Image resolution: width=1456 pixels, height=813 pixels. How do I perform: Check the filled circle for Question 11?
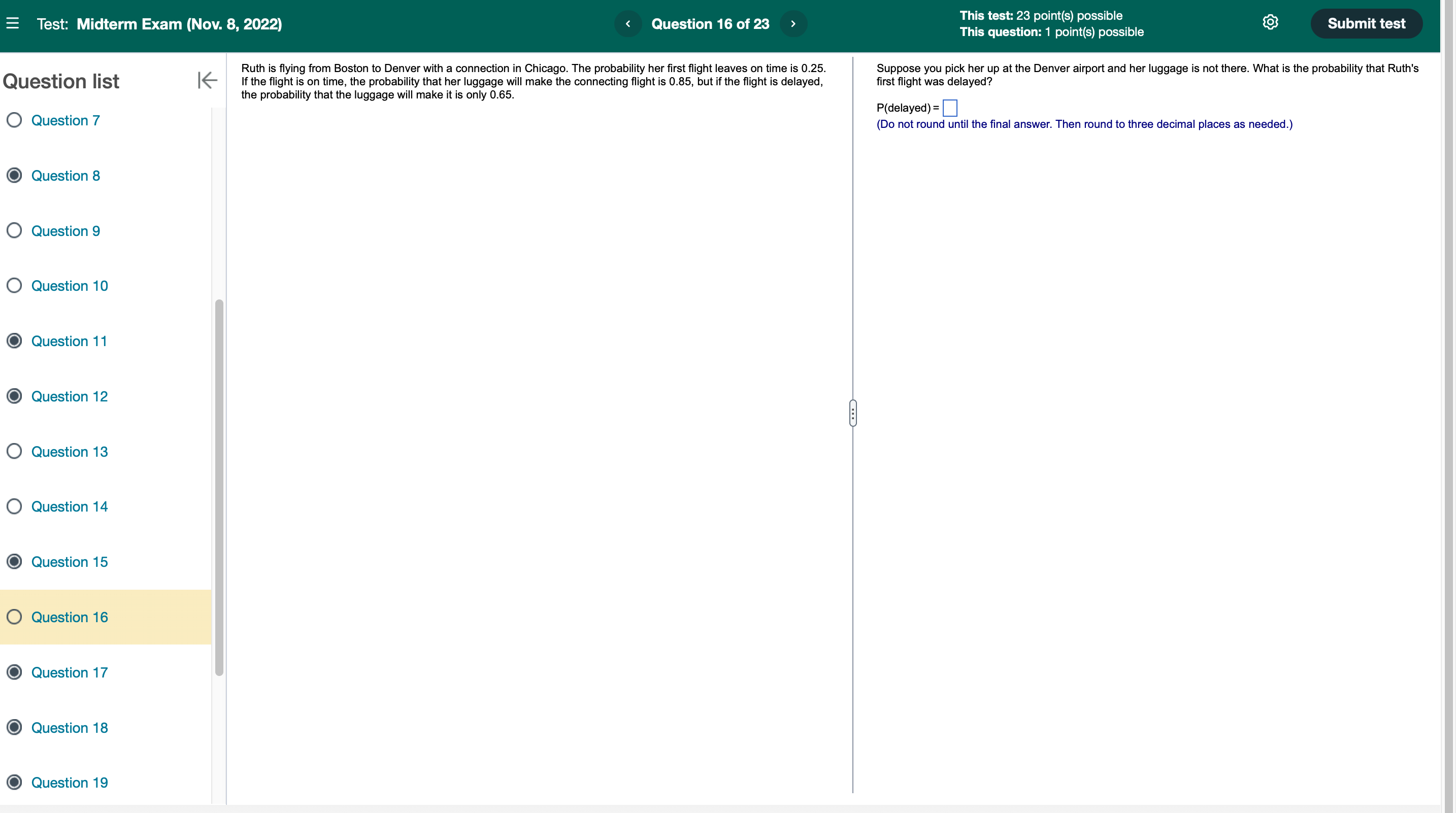click(14, 341)
